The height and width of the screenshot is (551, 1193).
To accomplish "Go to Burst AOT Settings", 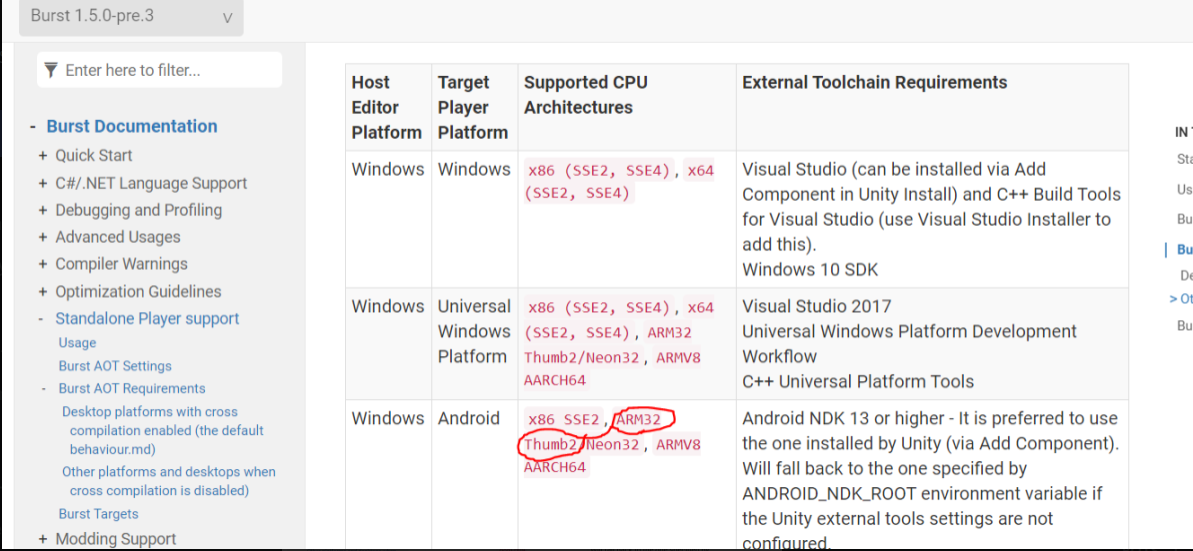I will pos(115,366).
